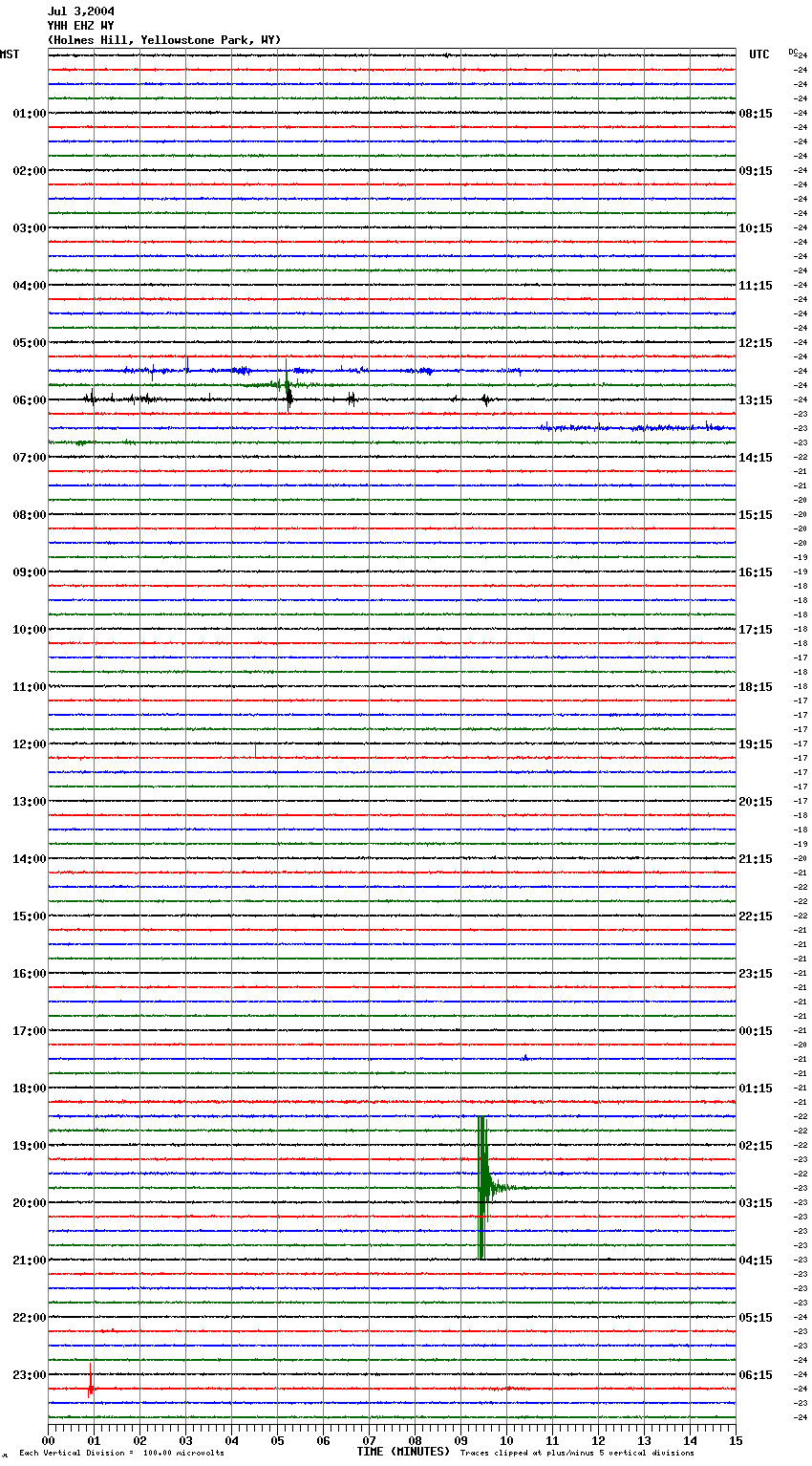Select the 02:00 MST time label
Image resolution: width=812 pixels, height=1466 pixels.
point(30,171)
